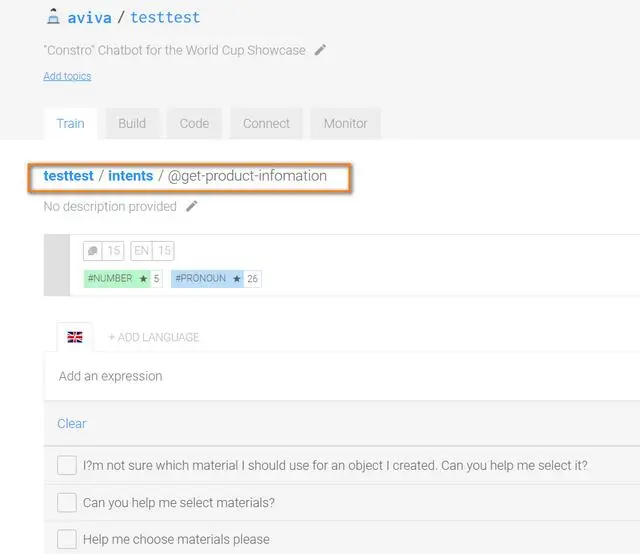The width and height of the screenshot is (640, 554).
Task: Click the 'Constro' Chatbot description text
Action: (175, 50)
